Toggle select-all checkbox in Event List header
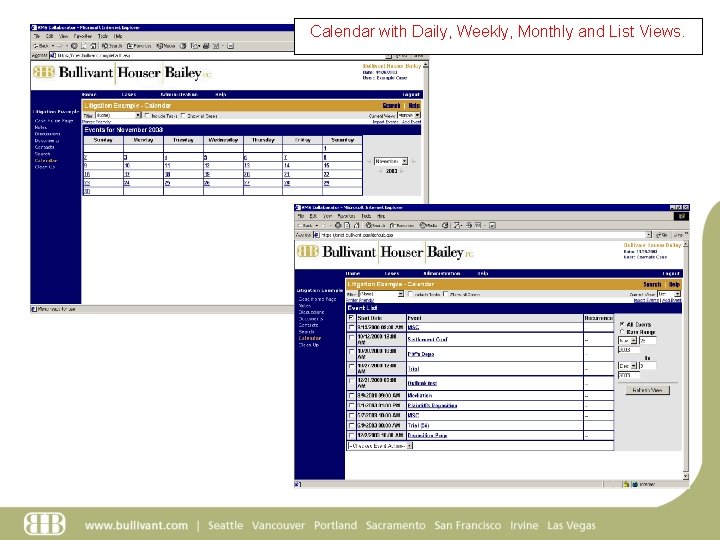Image resolution: width=720 pixels, height=540 pixels. (351, 318)
